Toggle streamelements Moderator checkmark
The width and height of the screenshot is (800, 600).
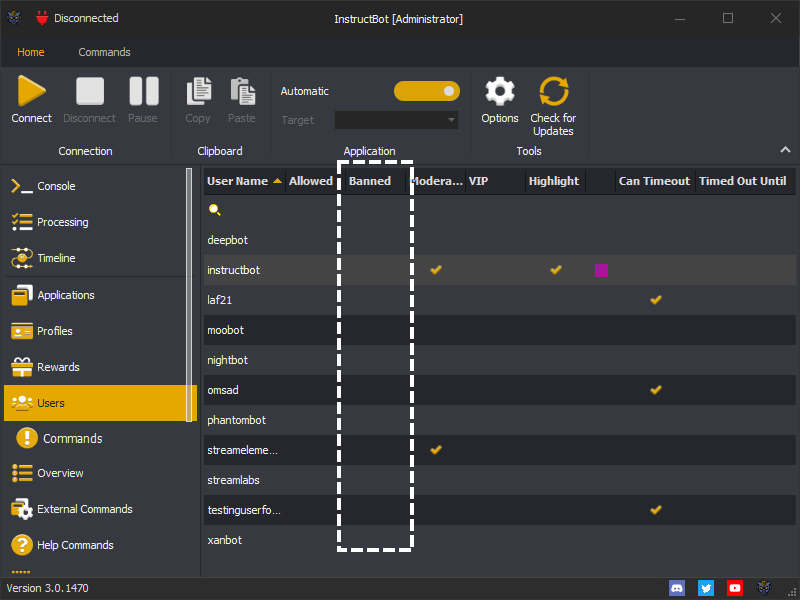coord(436,450)
